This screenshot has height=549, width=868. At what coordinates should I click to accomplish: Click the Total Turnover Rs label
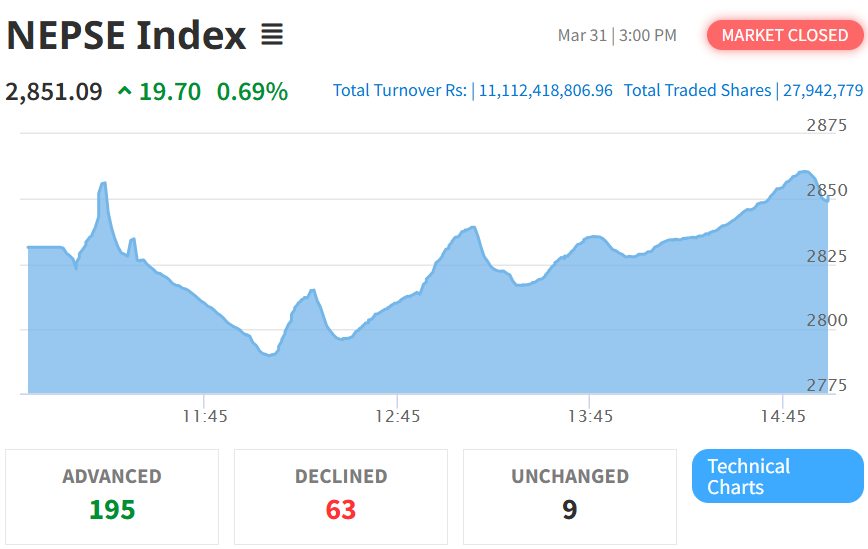(399, 91)
